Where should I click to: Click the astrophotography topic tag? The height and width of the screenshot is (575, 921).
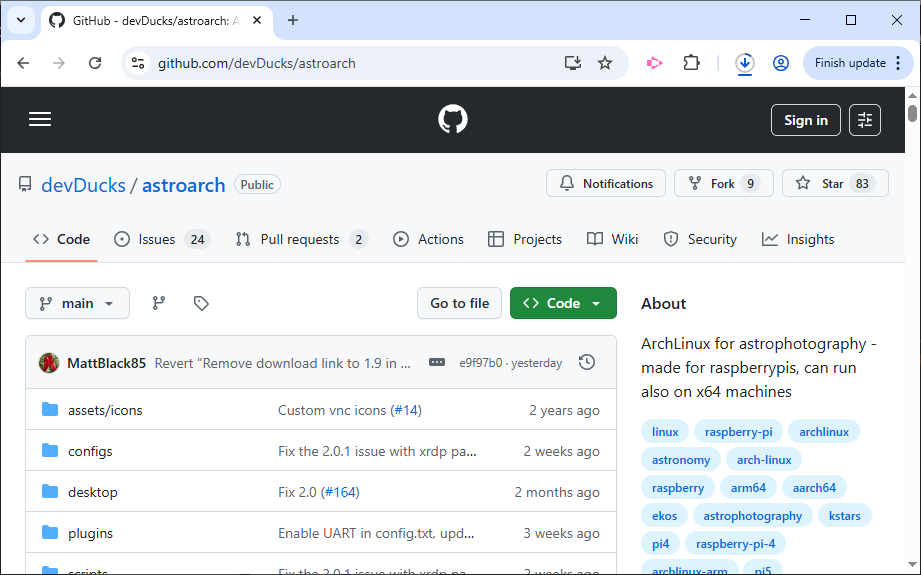tap(752, 516)
